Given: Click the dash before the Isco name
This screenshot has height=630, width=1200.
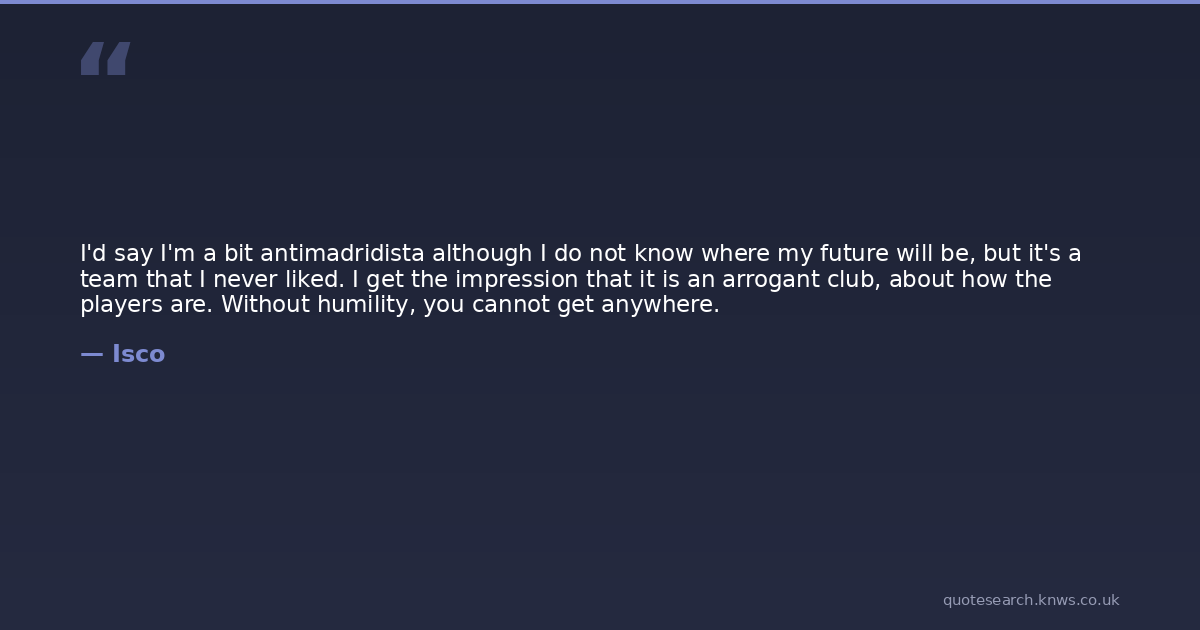Looking at the screenshot, I should 91,354.
